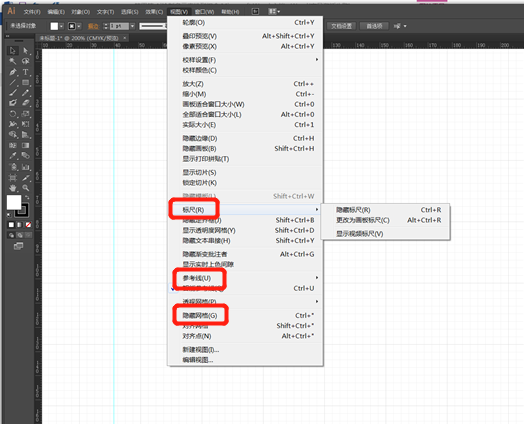This screenshot has width=524, height=424.
Task: Open the 对象(O) menu
Action: 81,12
